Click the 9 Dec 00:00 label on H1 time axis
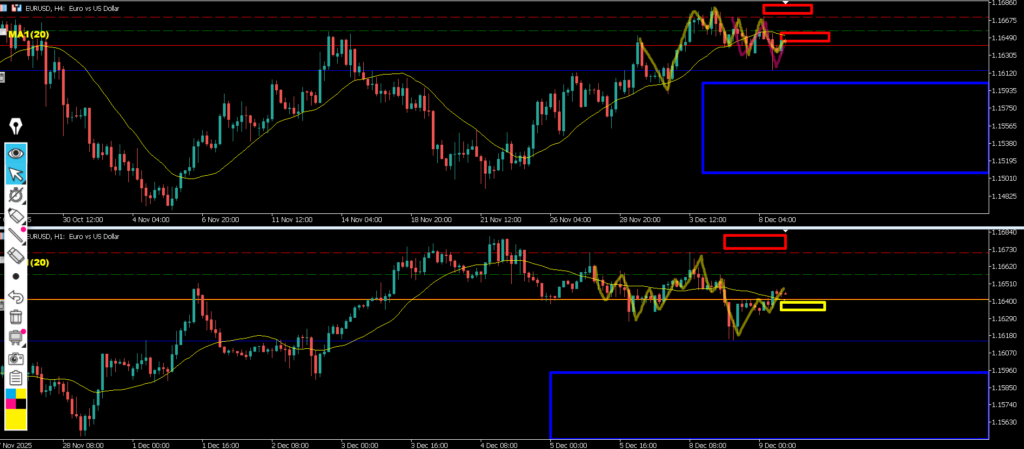The image size is (1024, 449). click(778, 444)
